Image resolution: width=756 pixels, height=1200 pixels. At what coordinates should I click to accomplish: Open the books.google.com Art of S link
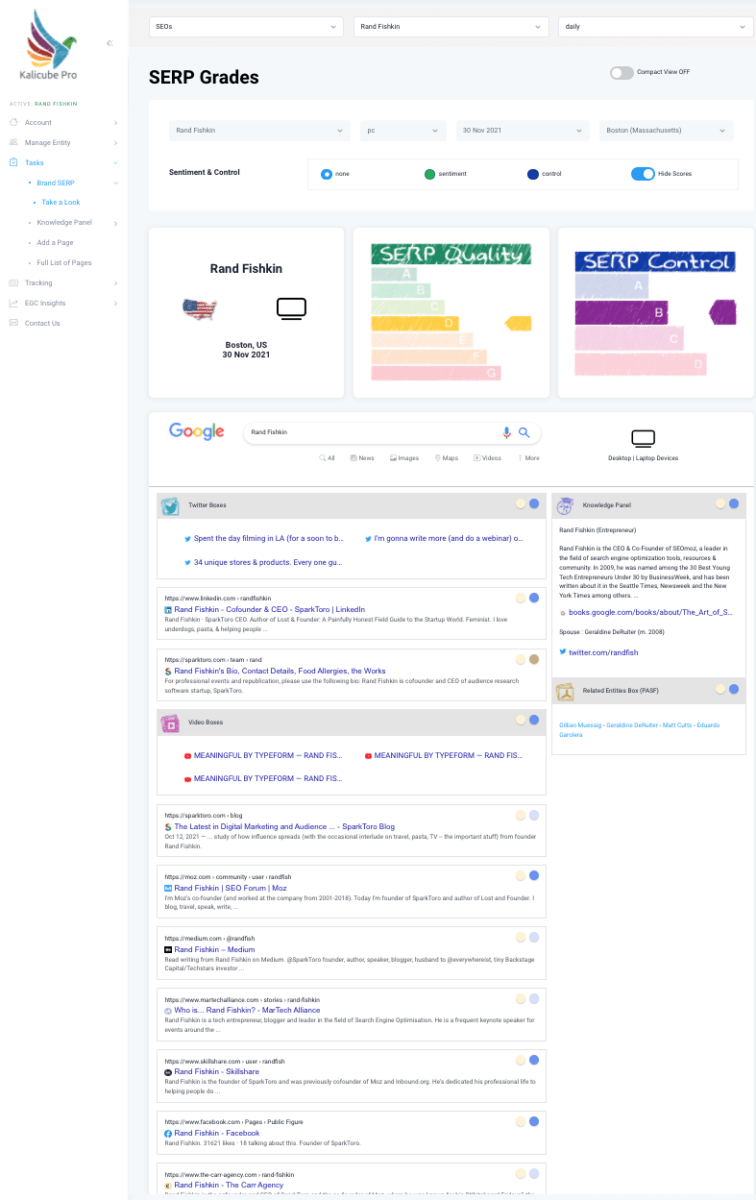[650, 611]
